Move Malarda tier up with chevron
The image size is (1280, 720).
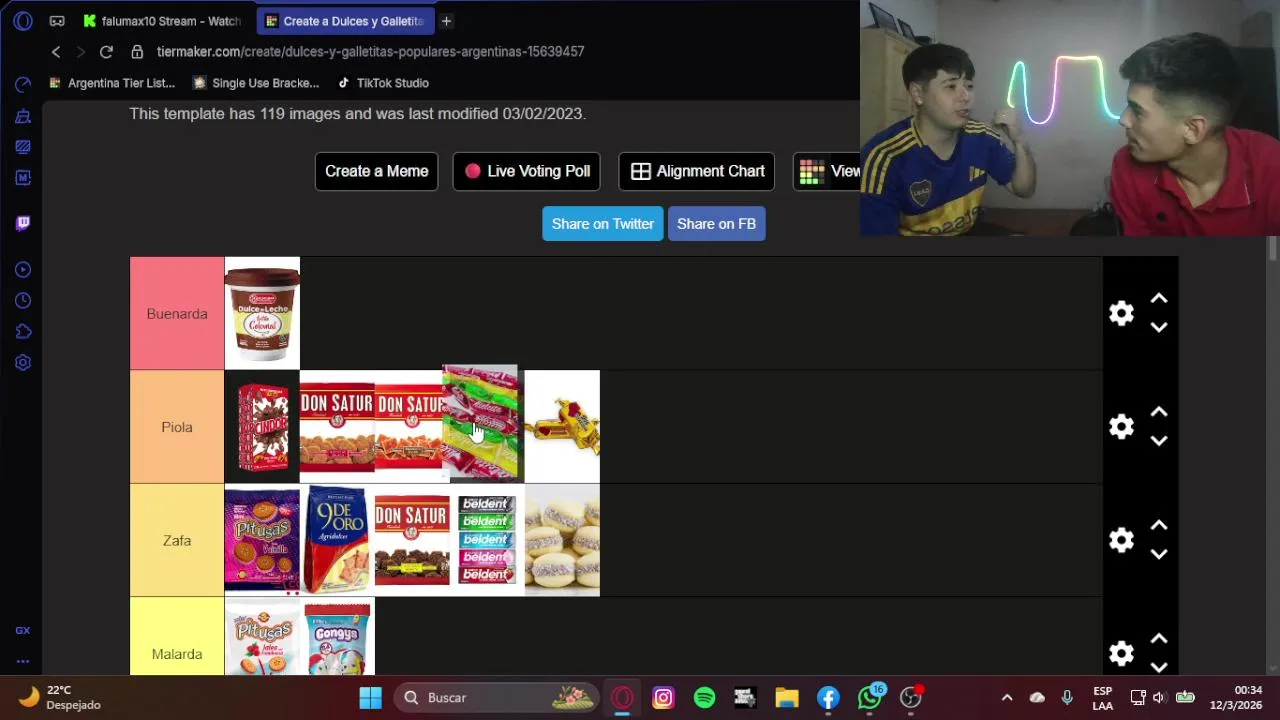1159,639
